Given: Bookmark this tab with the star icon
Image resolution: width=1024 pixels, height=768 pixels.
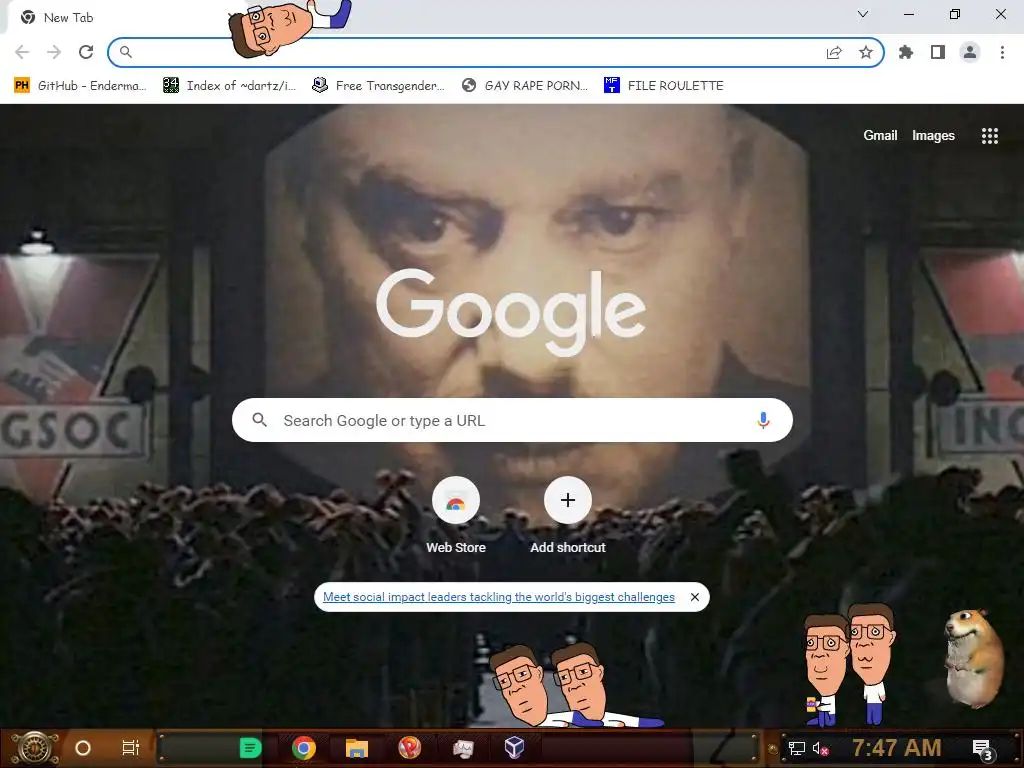Looking at the screenshot, I should [866, 52].
